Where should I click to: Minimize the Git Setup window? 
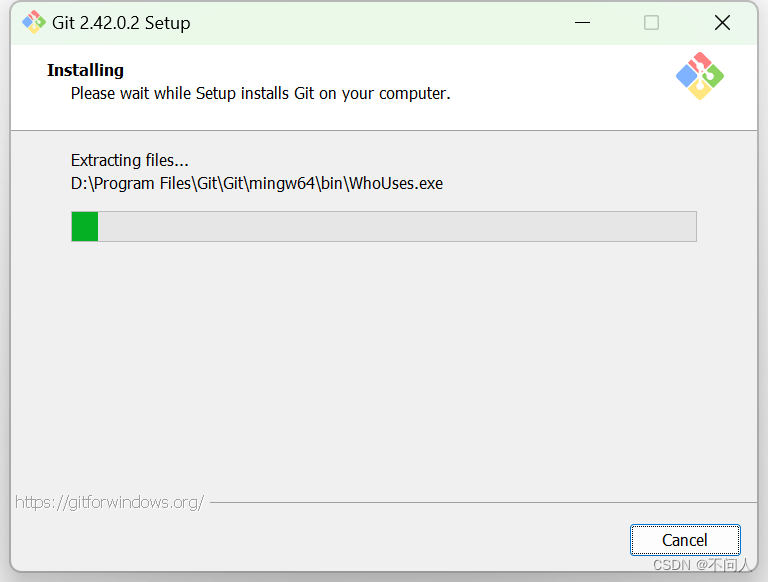coord(582,23)
